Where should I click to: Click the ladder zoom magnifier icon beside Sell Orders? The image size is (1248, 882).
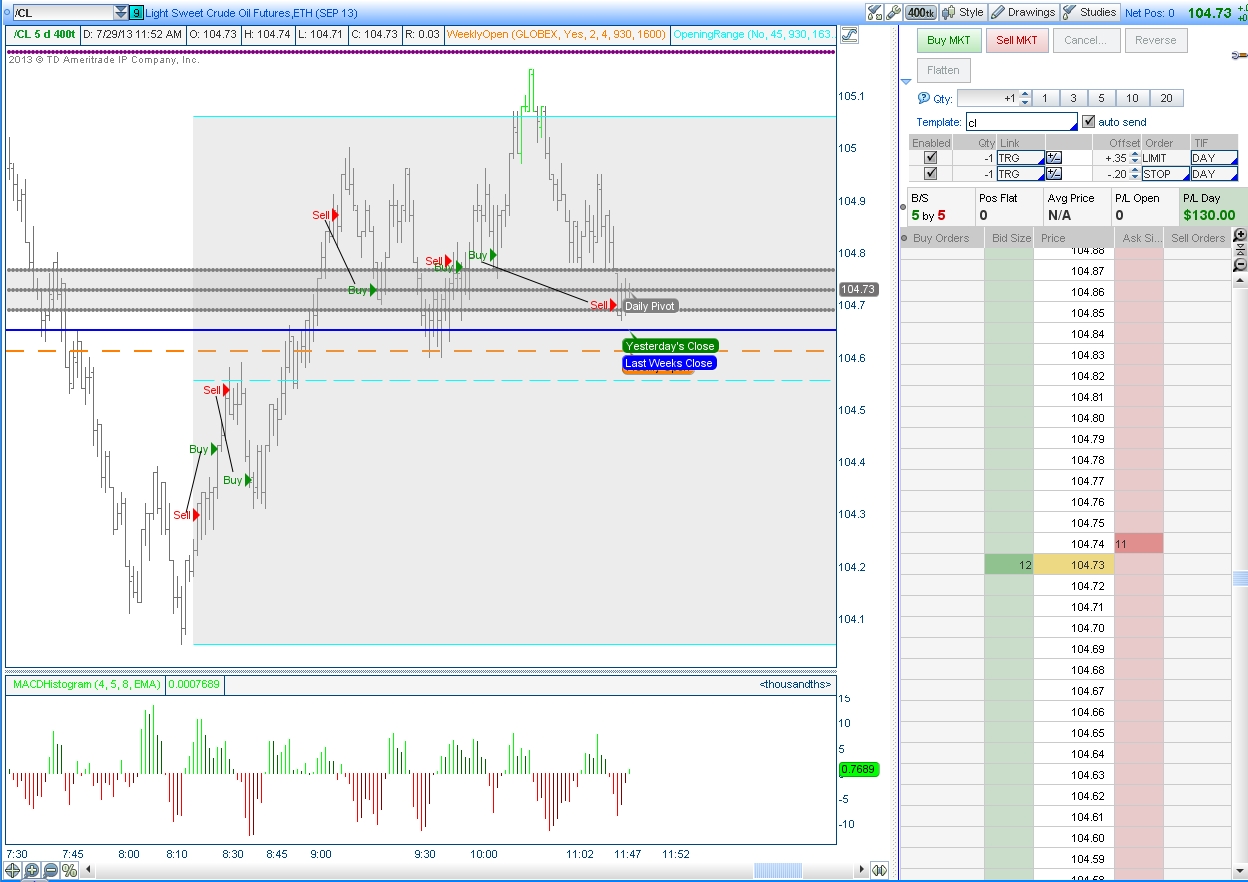1240,235
